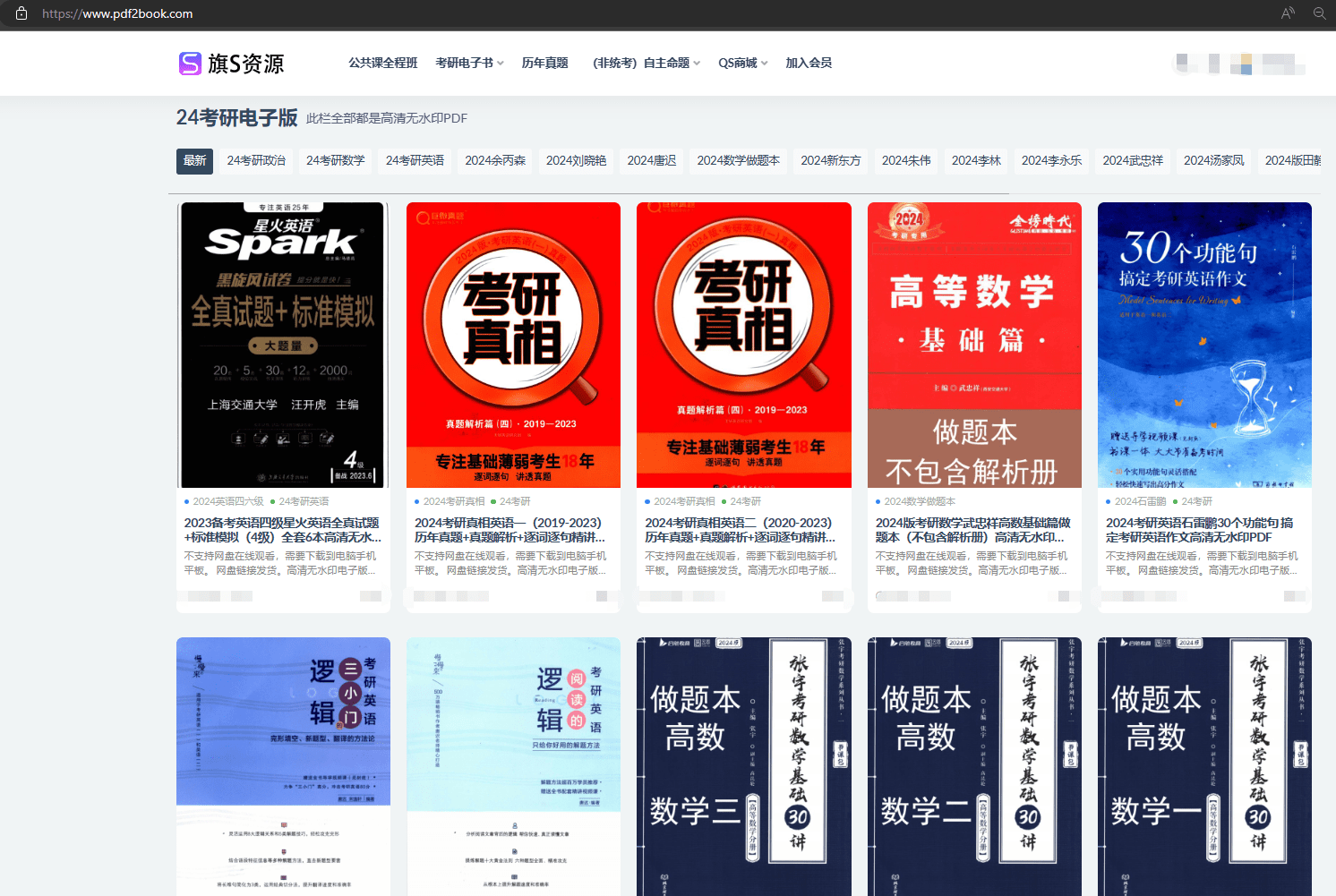Select the 2024李永乐 tab
This screenshot has width=1336, height=896.
pos(1052,161)
